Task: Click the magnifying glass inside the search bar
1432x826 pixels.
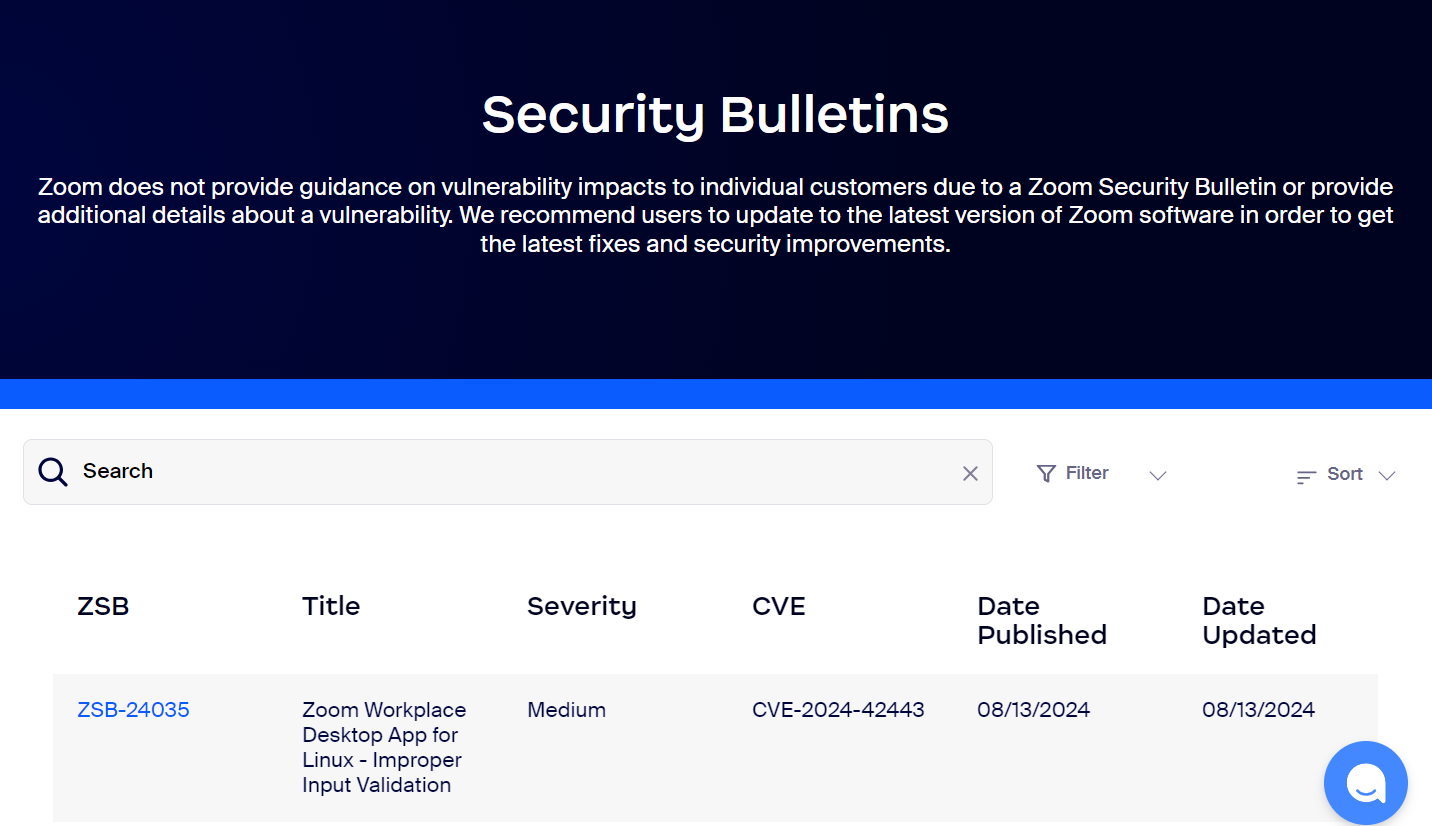Action: [52, 471]
